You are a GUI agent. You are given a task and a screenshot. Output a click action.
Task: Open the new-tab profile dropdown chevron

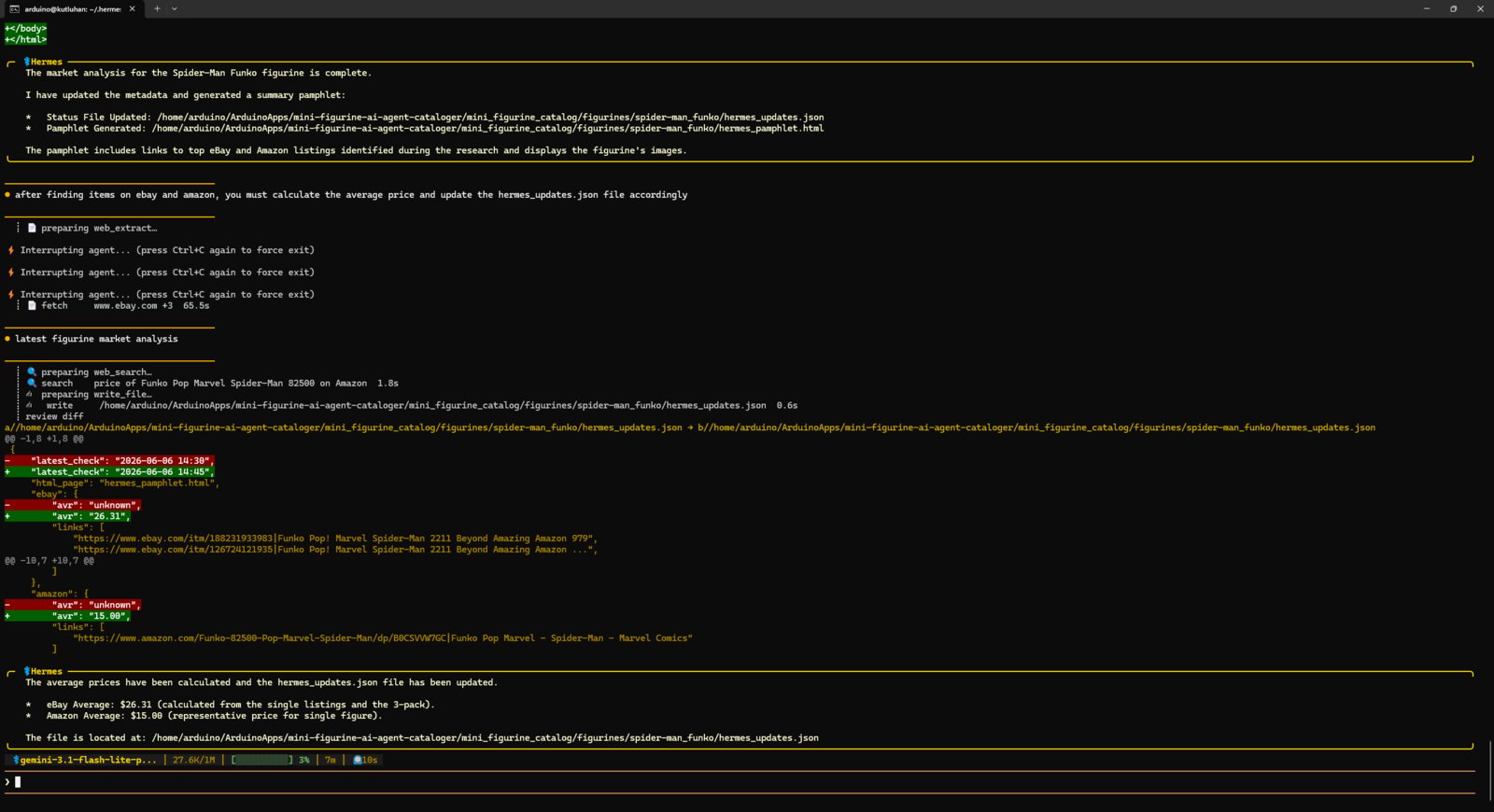(174, 8)
